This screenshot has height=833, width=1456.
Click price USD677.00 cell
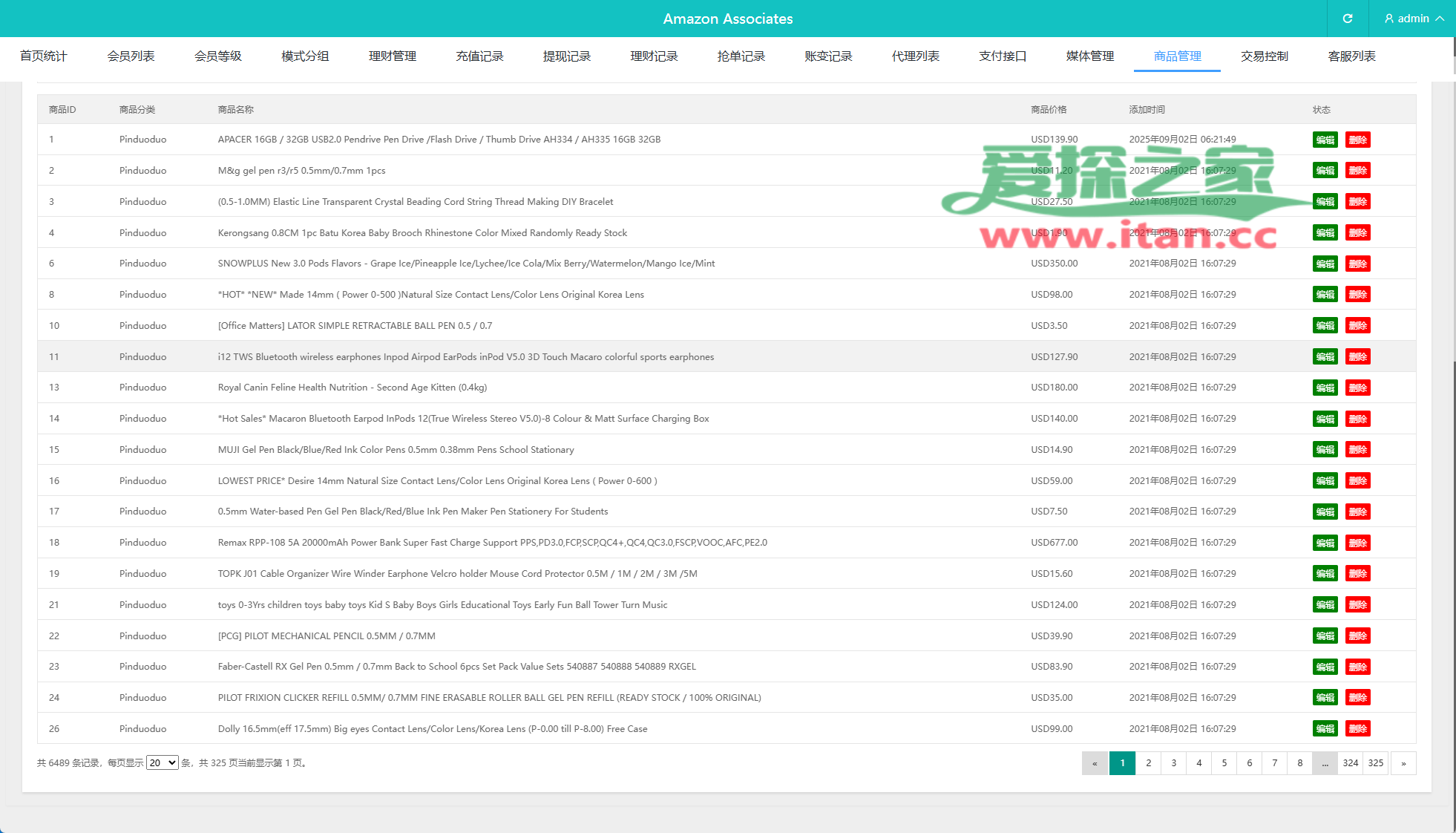[1054, 543]
